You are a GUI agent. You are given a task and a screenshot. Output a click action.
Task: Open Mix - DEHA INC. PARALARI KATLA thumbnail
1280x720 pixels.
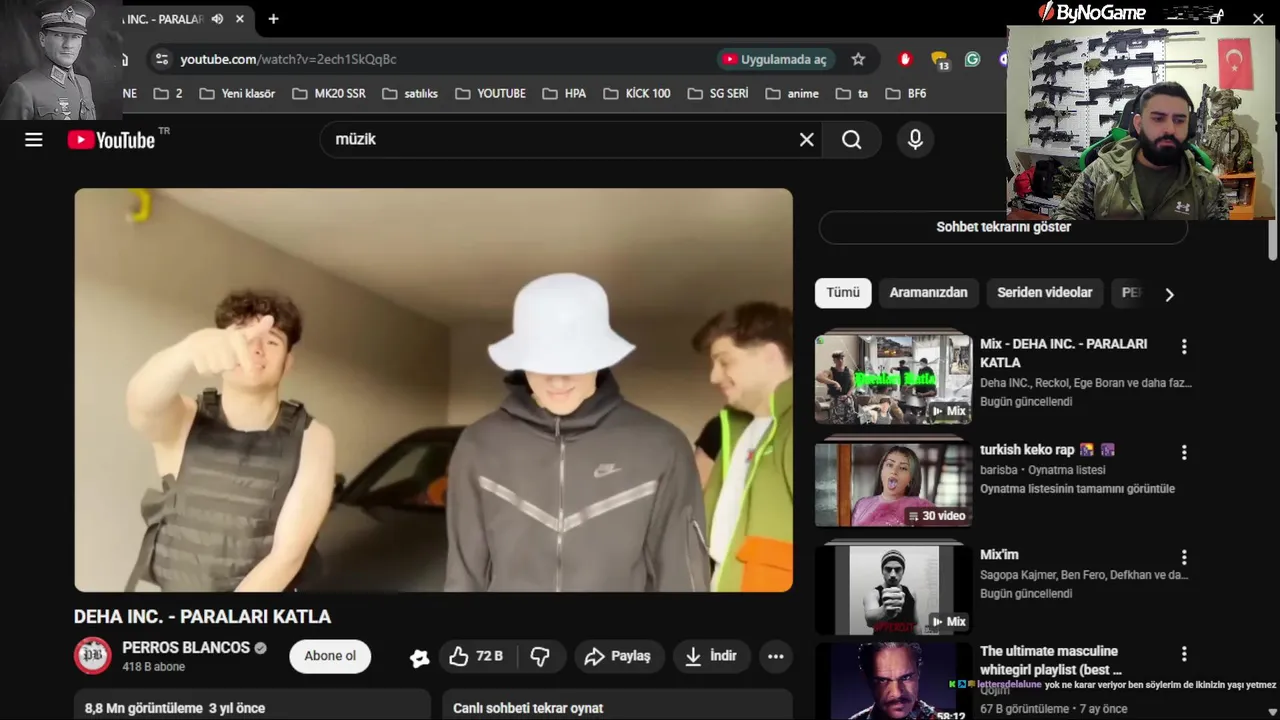[x=893, y=379]
